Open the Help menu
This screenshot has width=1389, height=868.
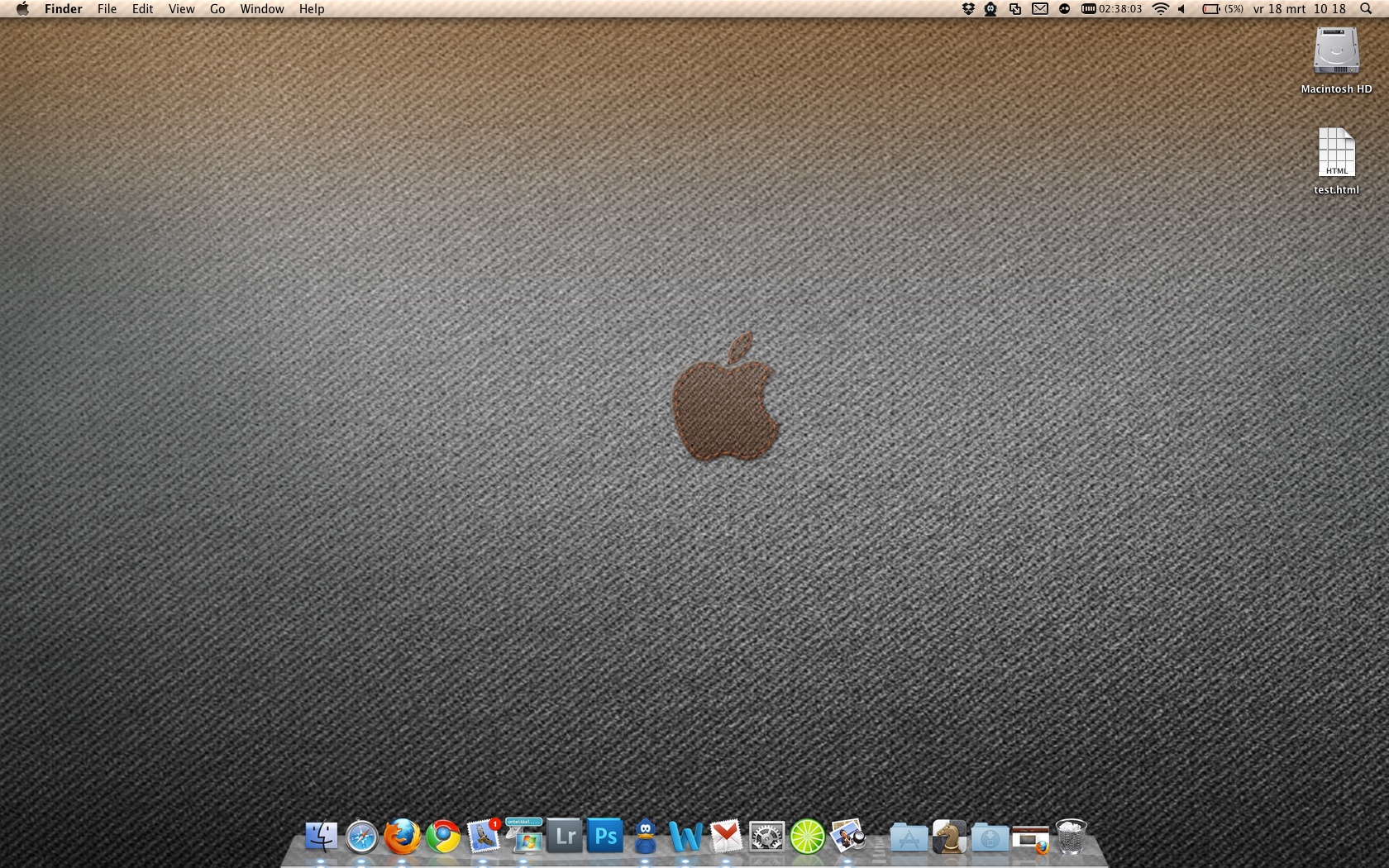point(312,9)
